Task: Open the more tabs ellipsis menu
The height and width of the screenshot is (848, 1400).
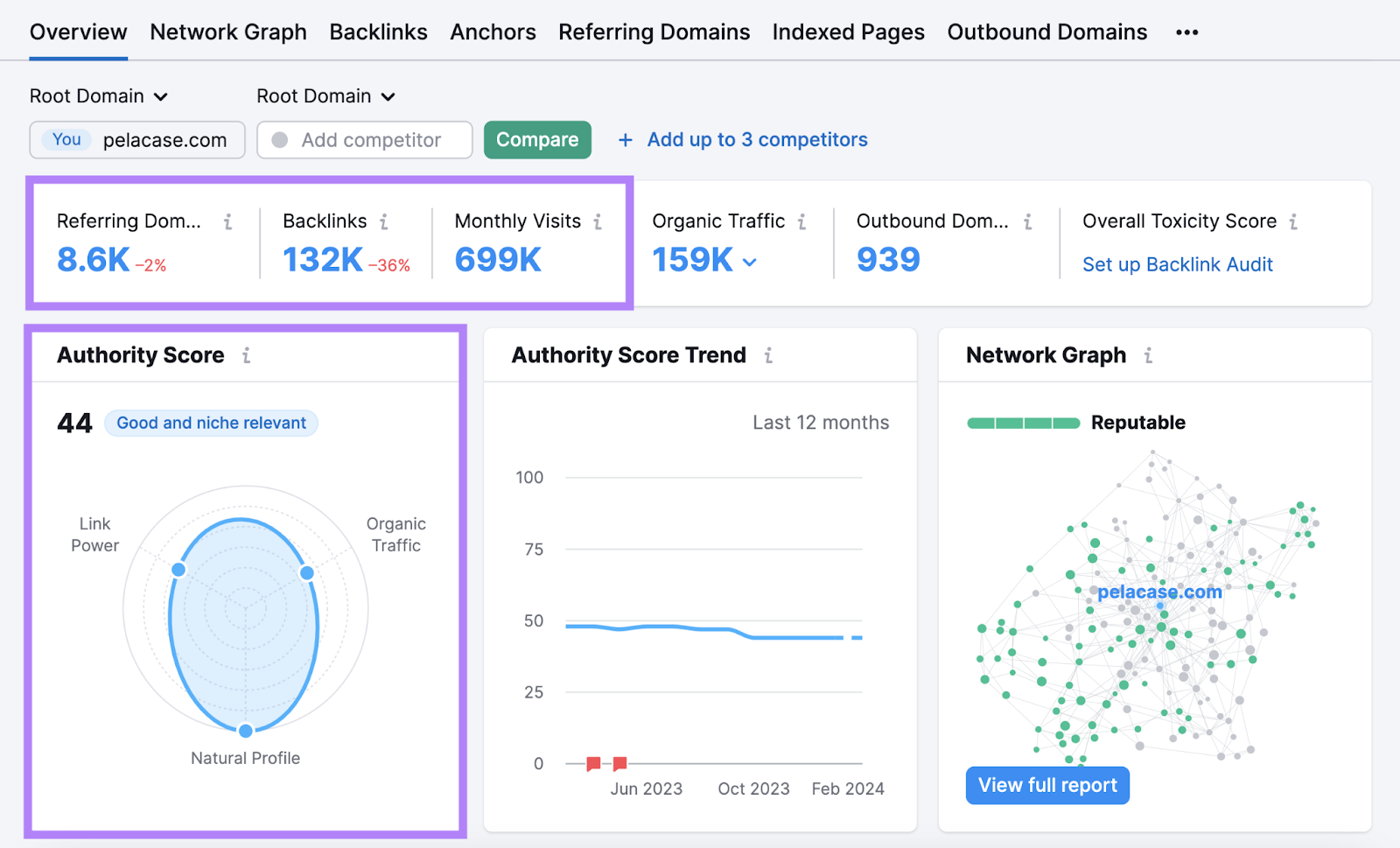Action: pyautogui.click(x=1186, y=32)
